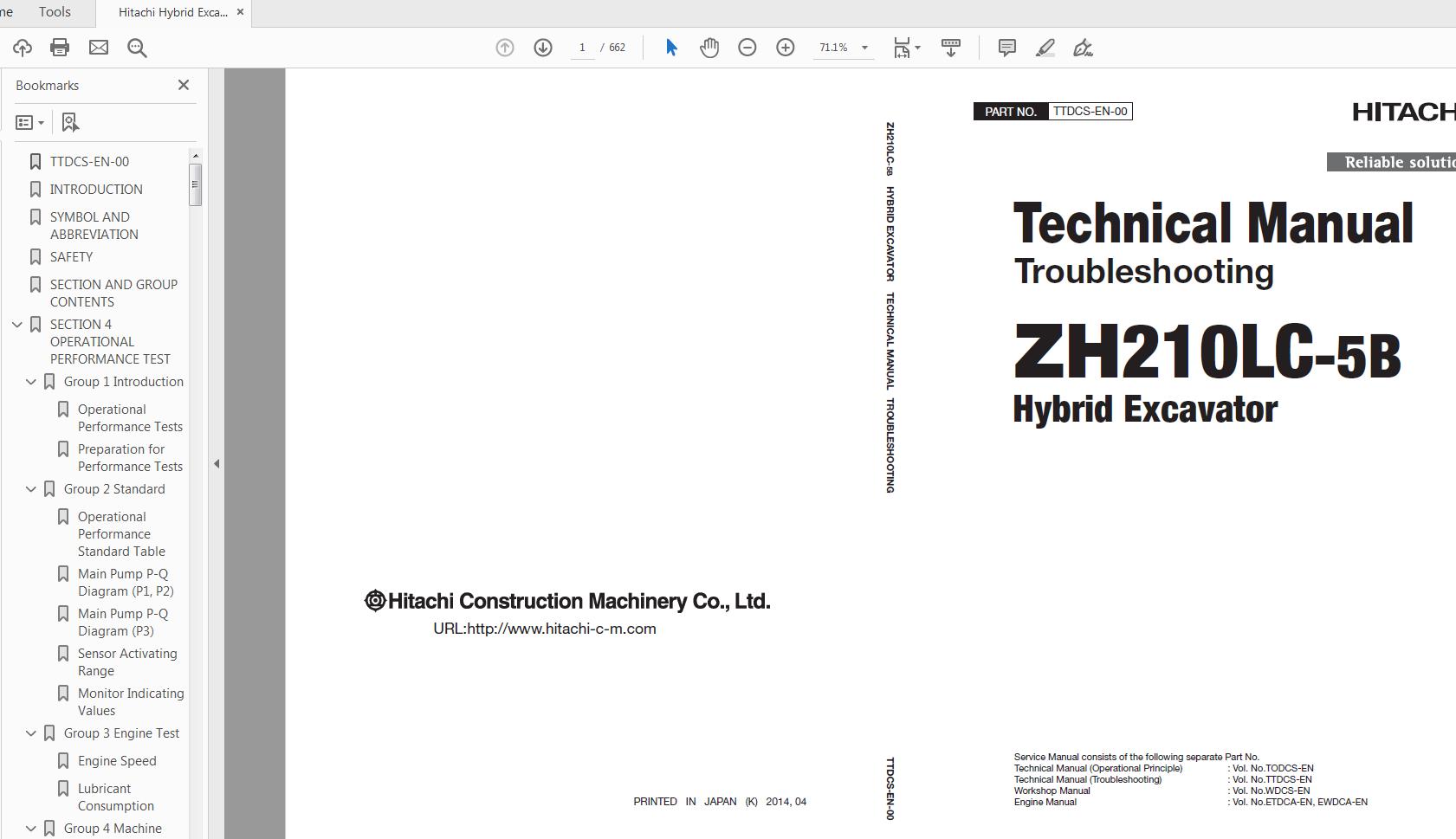1456x839 pixels.
Task: Open Operational Performance Tests bookmark
Action: 130,418
